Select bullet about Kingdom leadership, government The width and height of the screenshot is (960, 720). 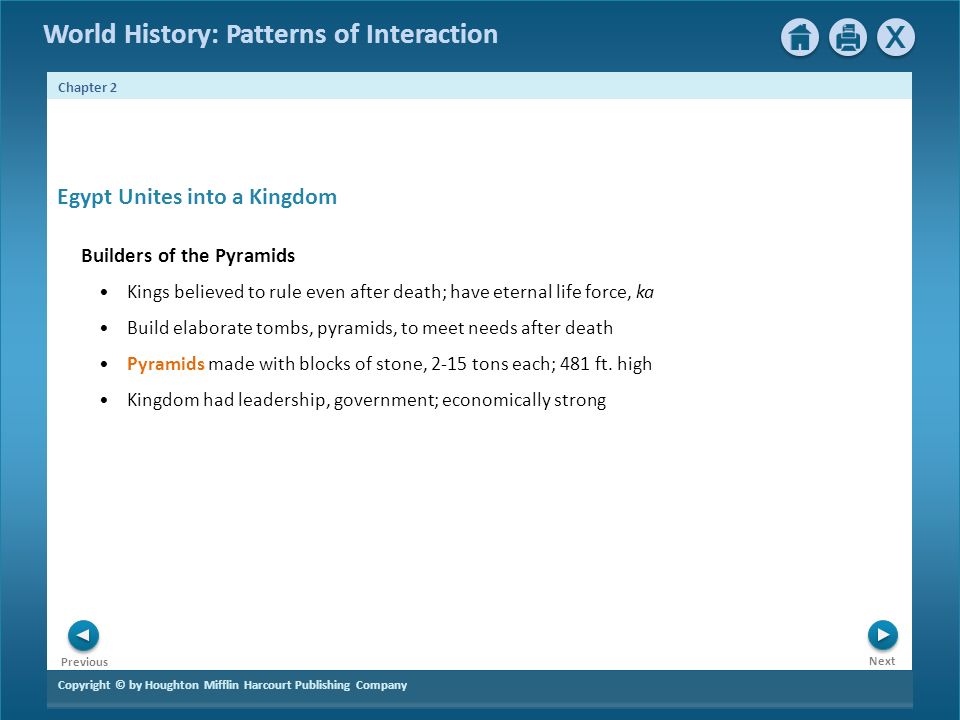click(x=366, y=400)
